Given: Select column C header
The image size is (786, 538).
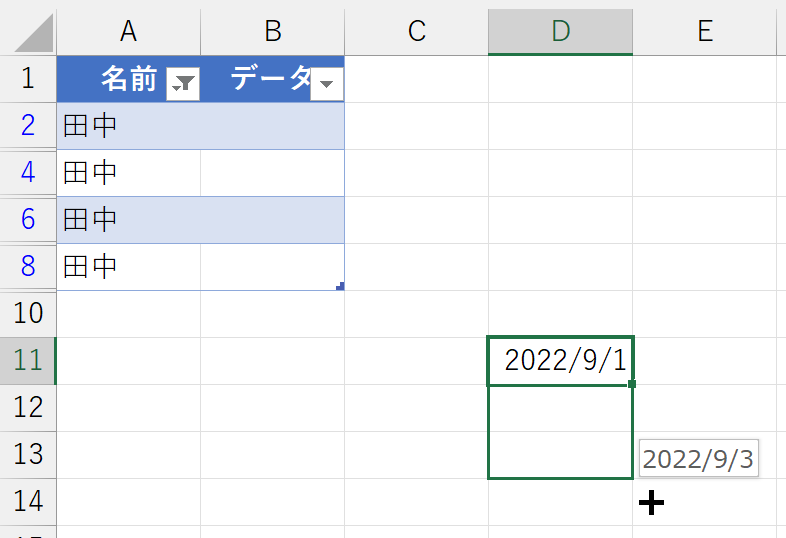Looking at the screenshot, I should pos(417,31).
